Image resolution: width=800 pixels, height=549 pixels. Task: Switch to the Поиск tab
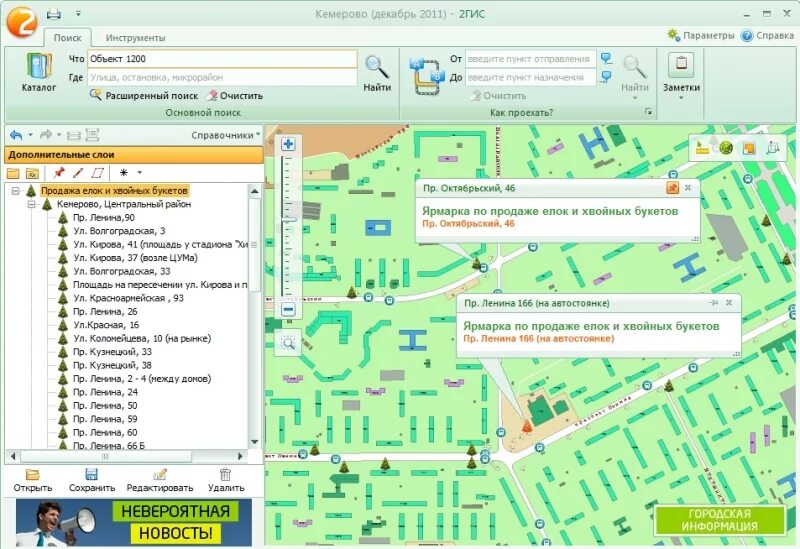click(x=67, y=38)
